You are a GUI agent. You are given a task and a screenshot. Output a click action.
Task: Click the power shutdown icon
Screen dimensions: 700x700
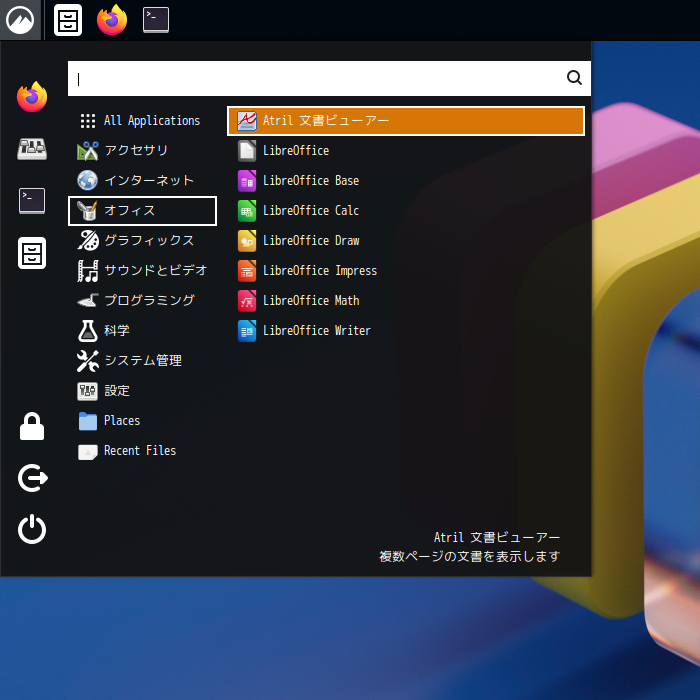(32, 529)
